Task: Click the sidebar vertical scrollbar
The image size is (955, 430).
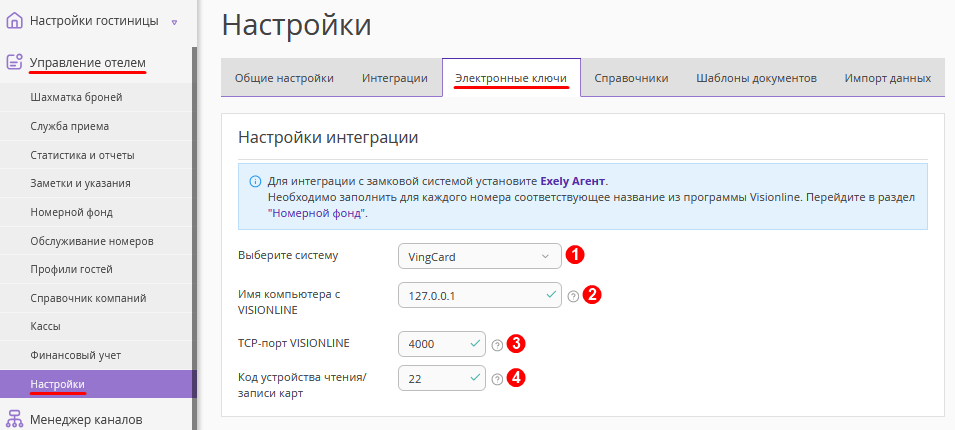Action: (195, 238)
